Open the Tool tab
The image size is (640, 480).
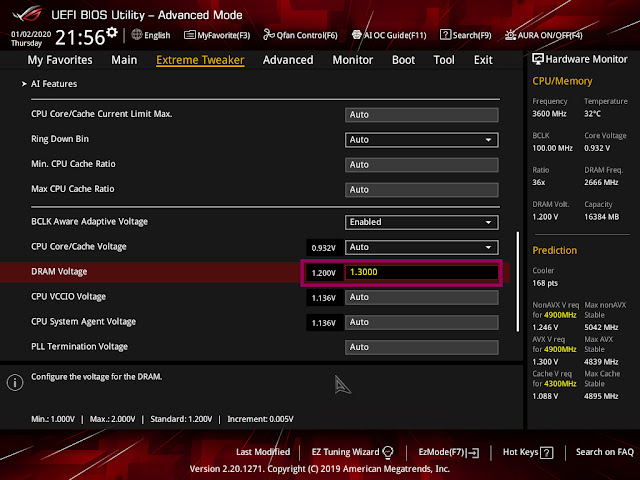(444, 60)
